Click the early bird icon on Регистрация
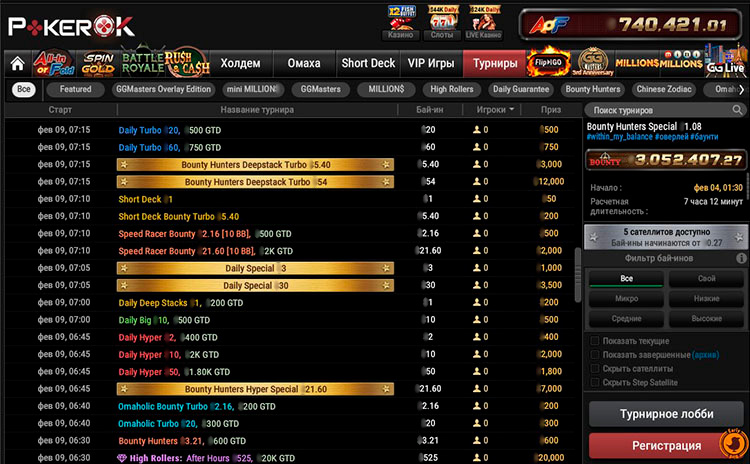Screen dimensions: 750x464 pos(733,444)
